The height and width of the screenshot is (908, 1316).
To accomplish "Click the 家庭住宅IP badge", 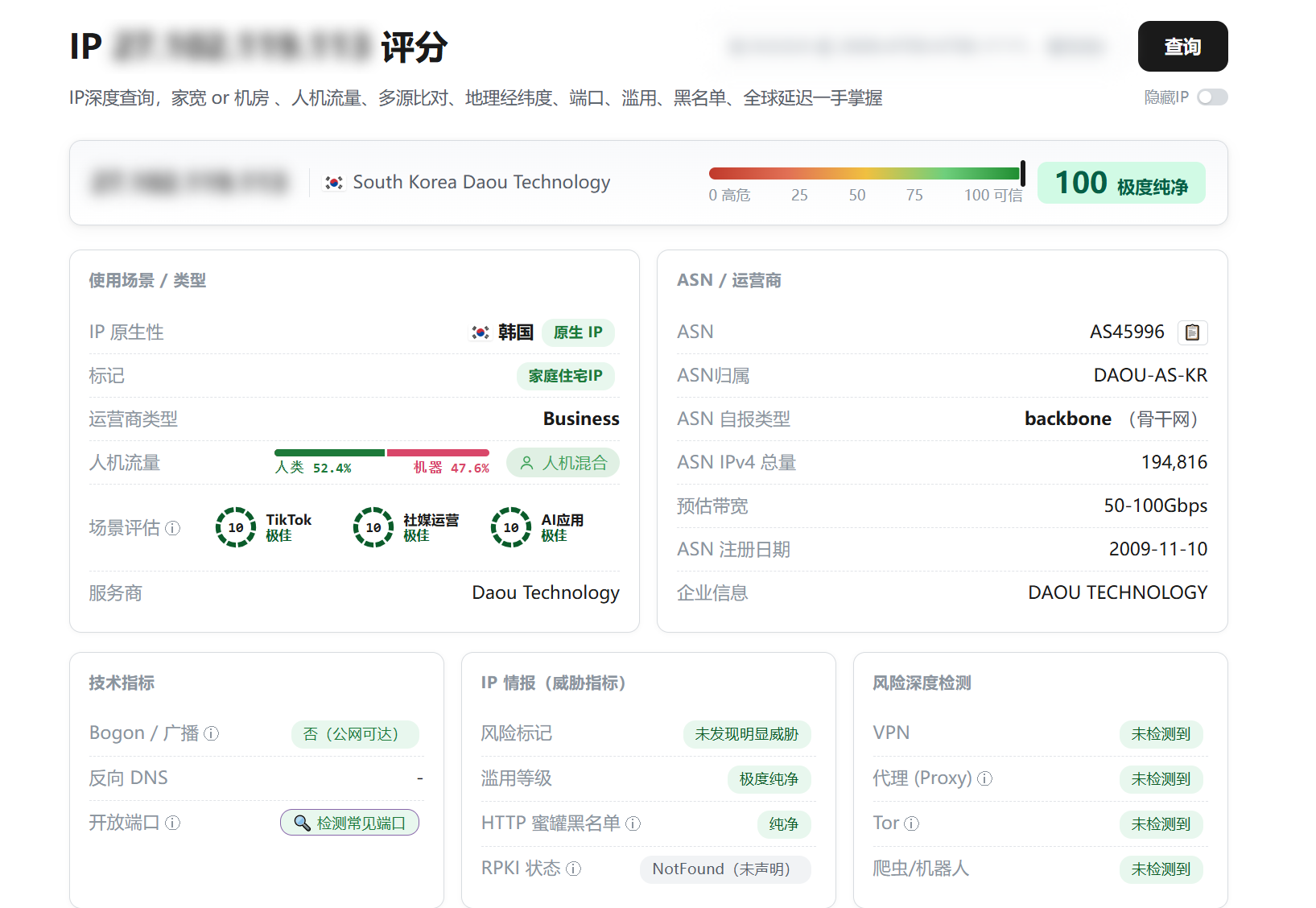I will tap(566, 376).
